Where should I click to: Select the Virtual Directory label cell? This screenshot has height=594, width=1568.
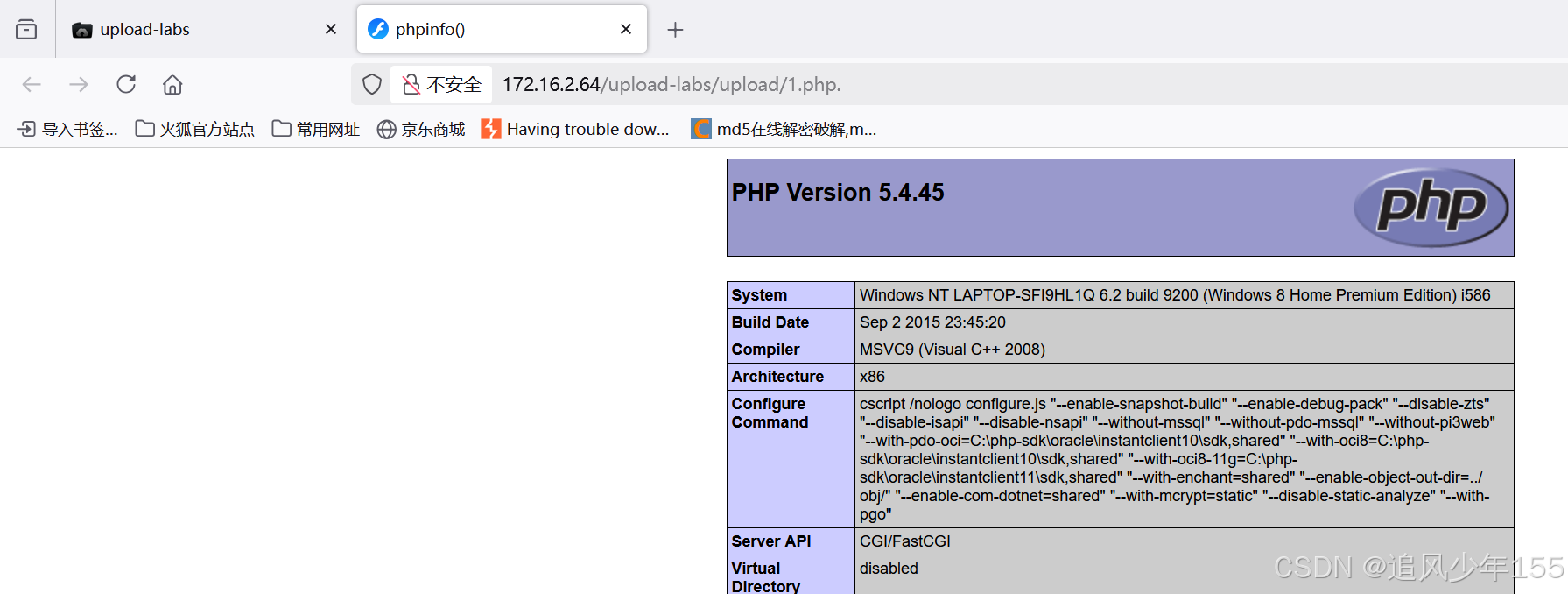point(791,576)
